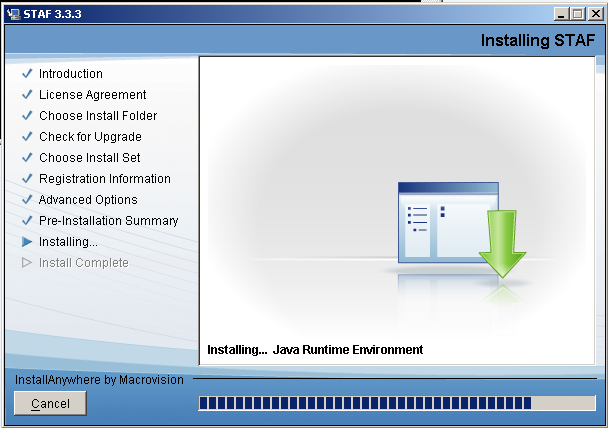Minimize the STAF installer window
610x430 pixels.
[x=559, y=13]
